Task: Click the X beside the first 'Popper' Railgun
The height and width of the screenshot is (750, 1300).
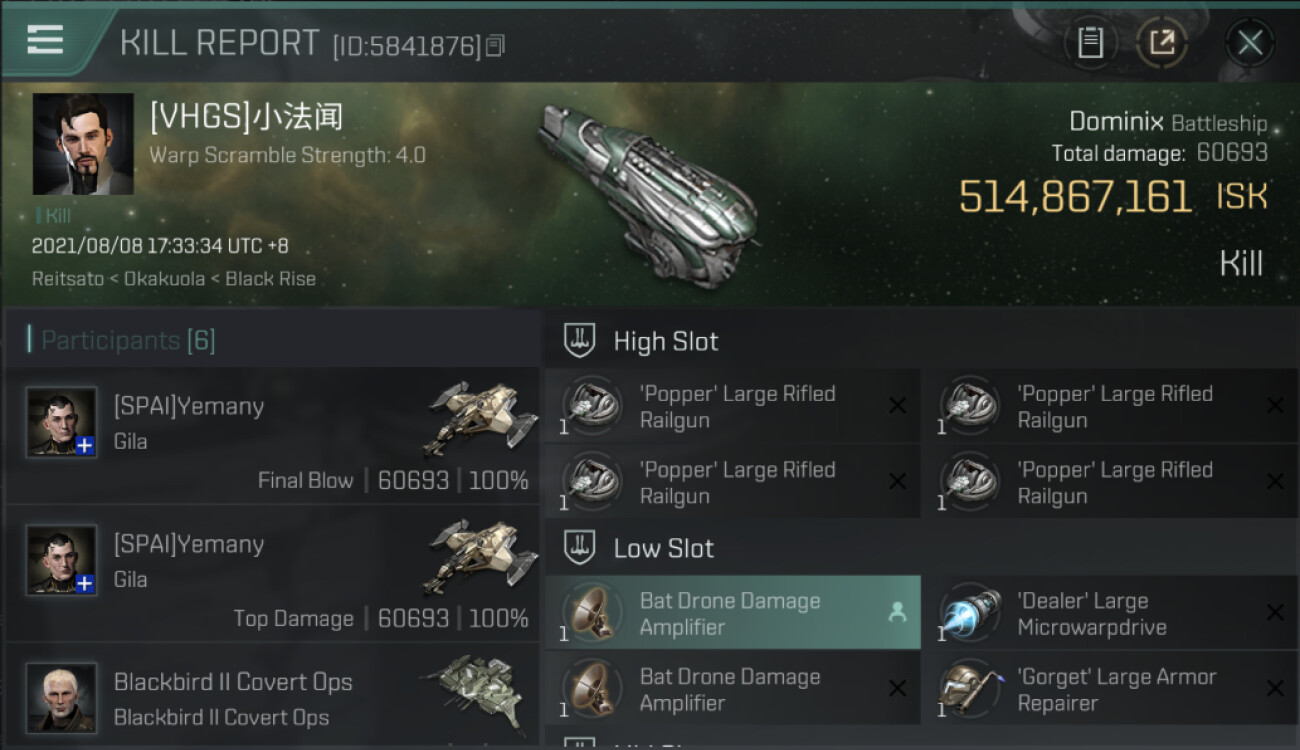Action: [897, 406]
